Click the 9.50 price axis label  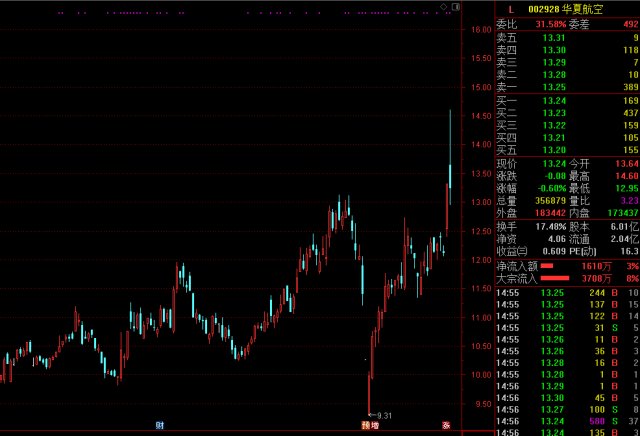tap(484, 404)
